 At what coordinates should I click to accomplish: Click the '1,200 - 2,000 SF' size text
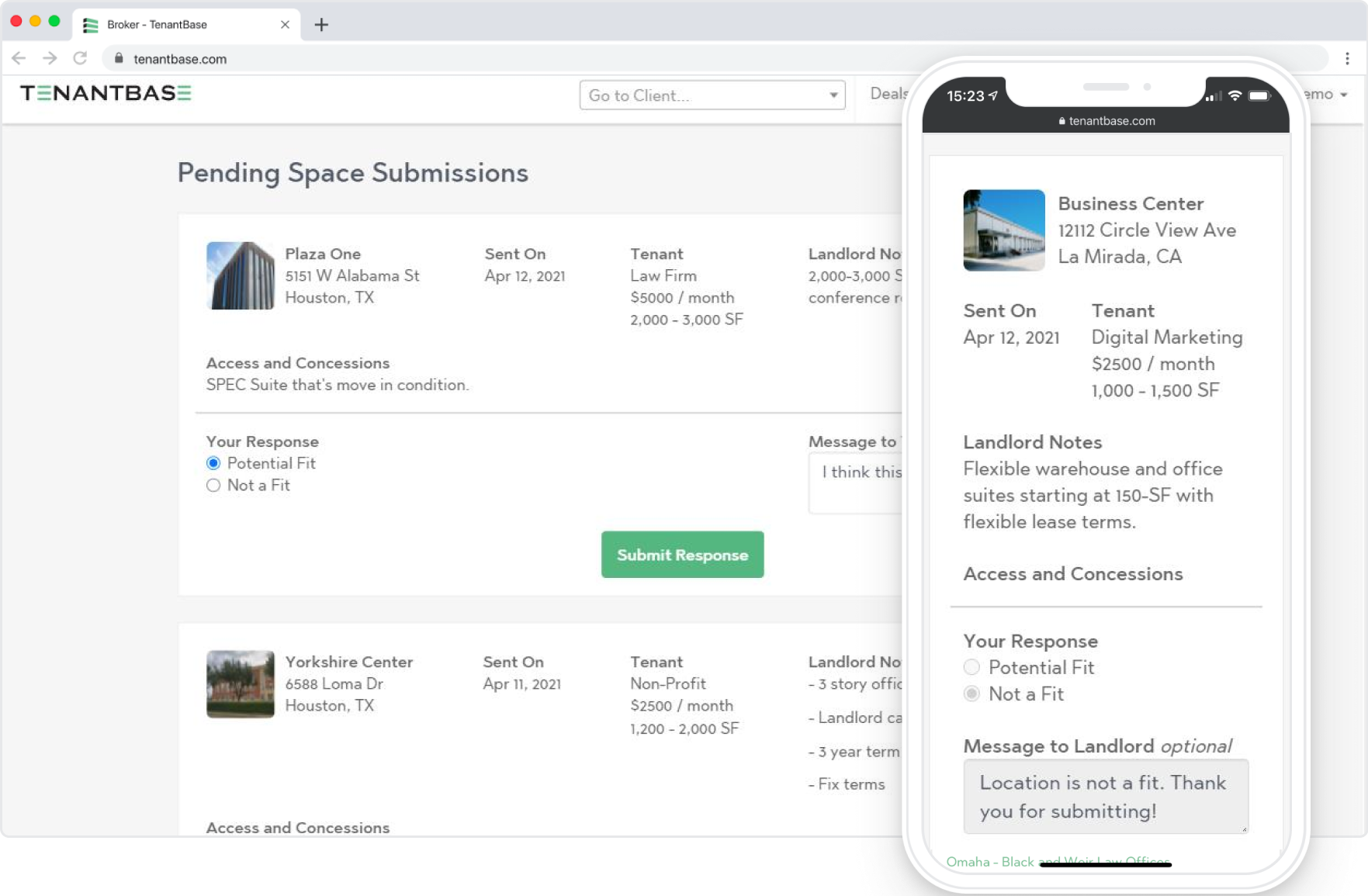point(684,728)
